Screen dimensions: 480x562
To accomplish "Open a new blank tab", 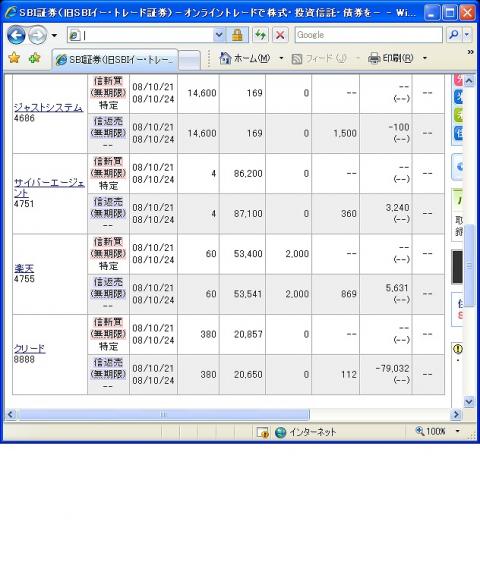I will pyautogui.click(x=190, y=60).
